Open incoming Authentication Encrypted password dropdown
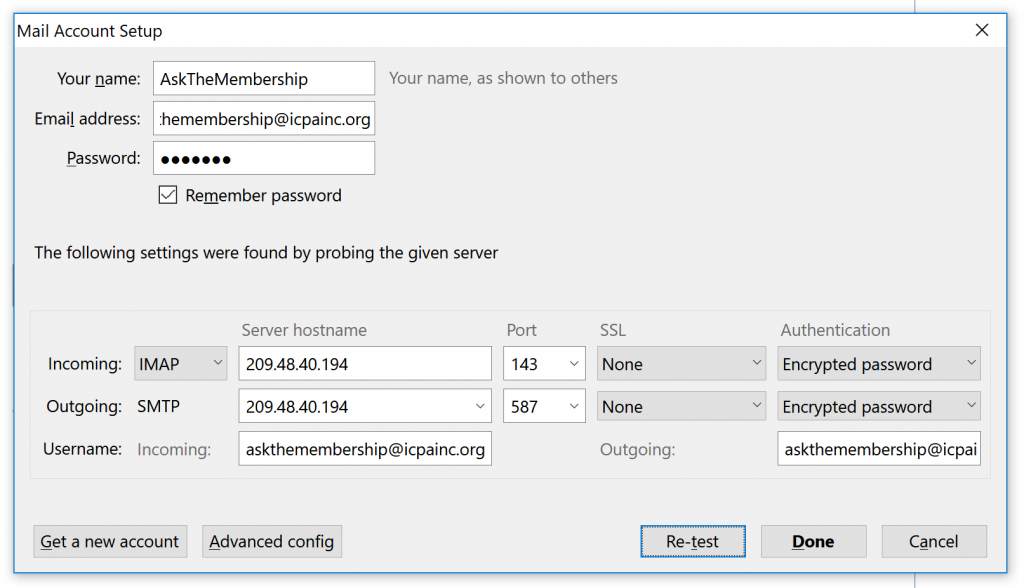 [x=878, y=363]
